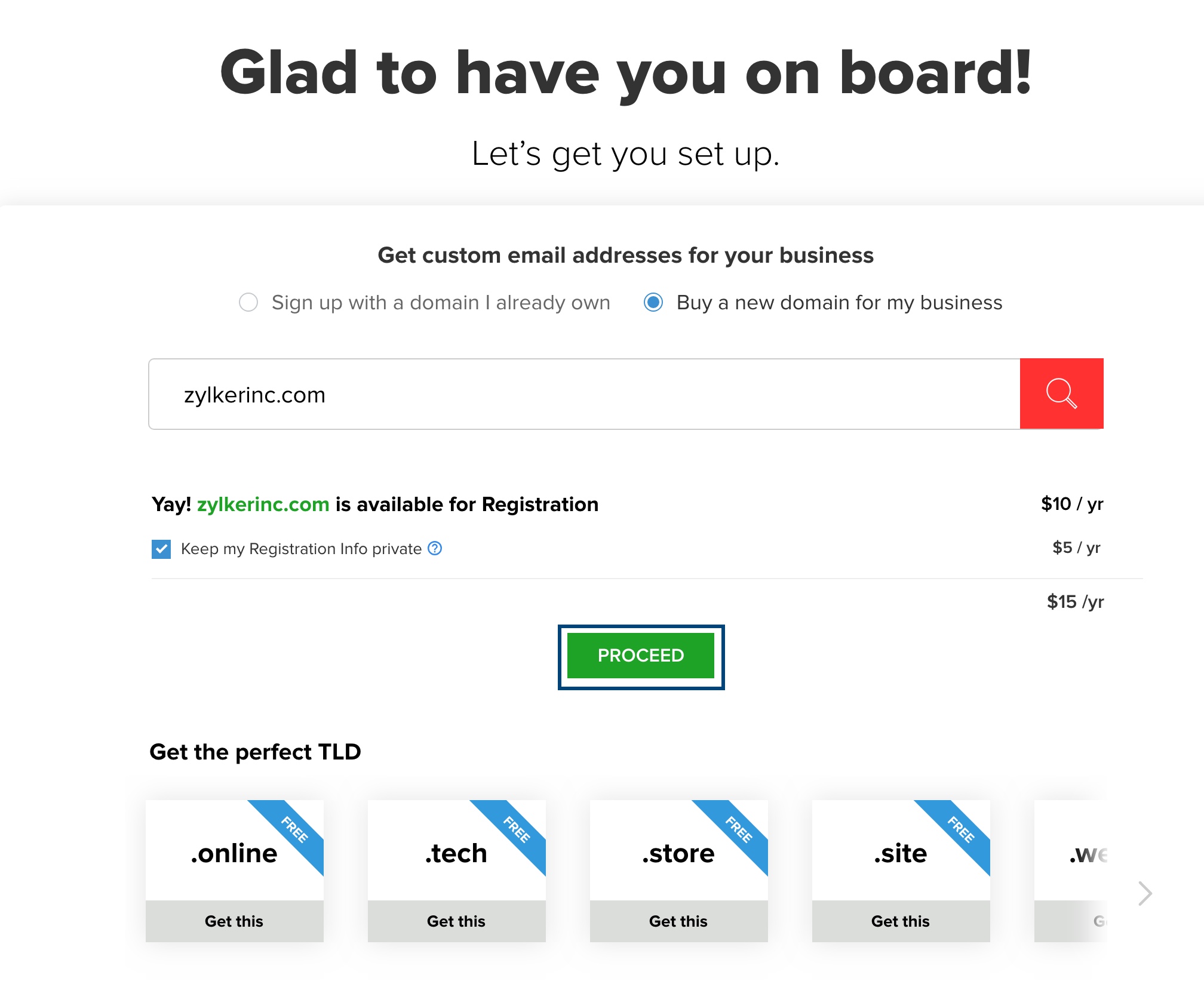
Task: Select 'Sign up with a domain I already own'
Action: [248, 302]
